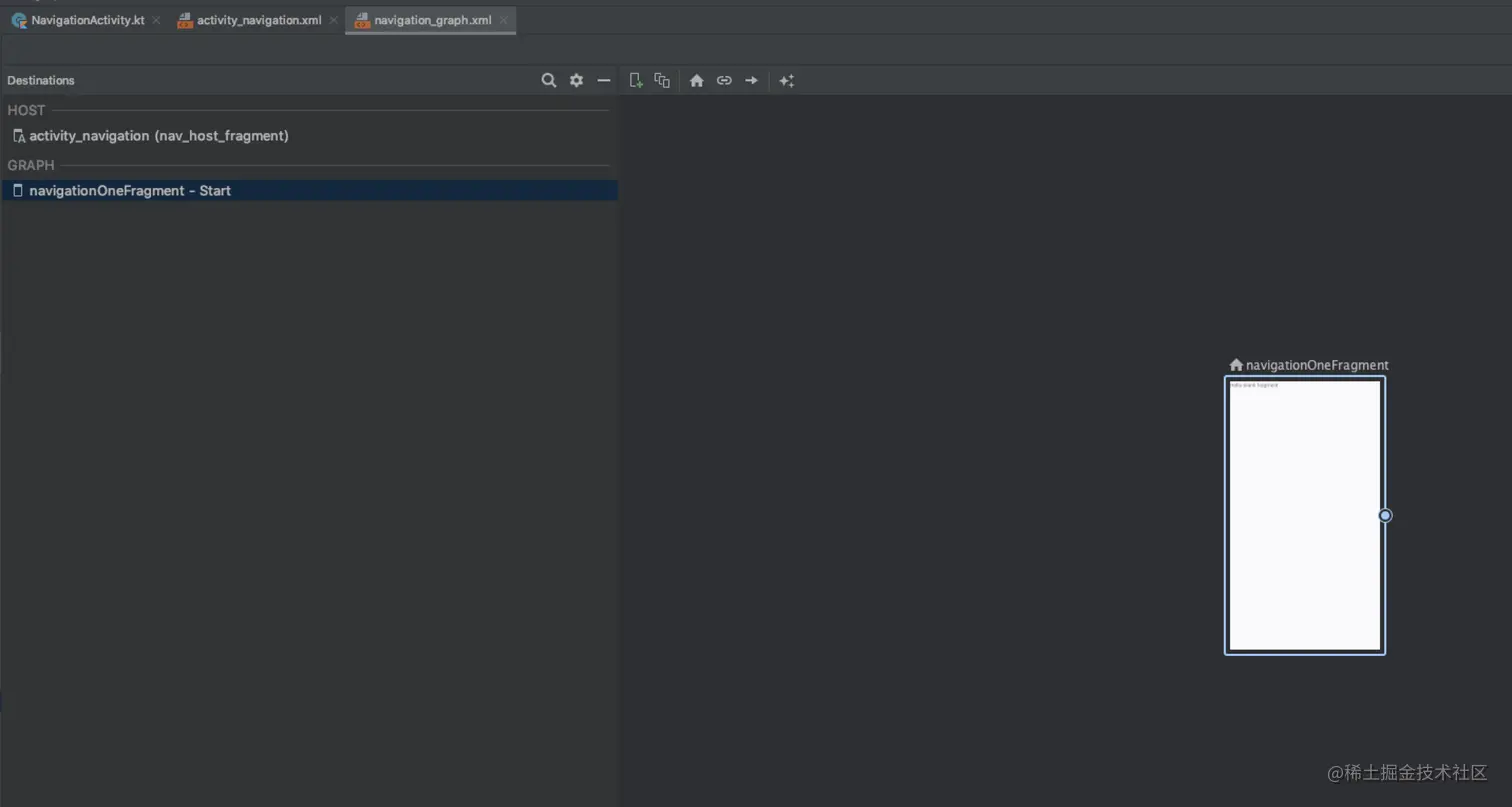This screenshot has width=1512, height=807.
Task: Close the activity_navigation.xml tab
Action: 333,20
